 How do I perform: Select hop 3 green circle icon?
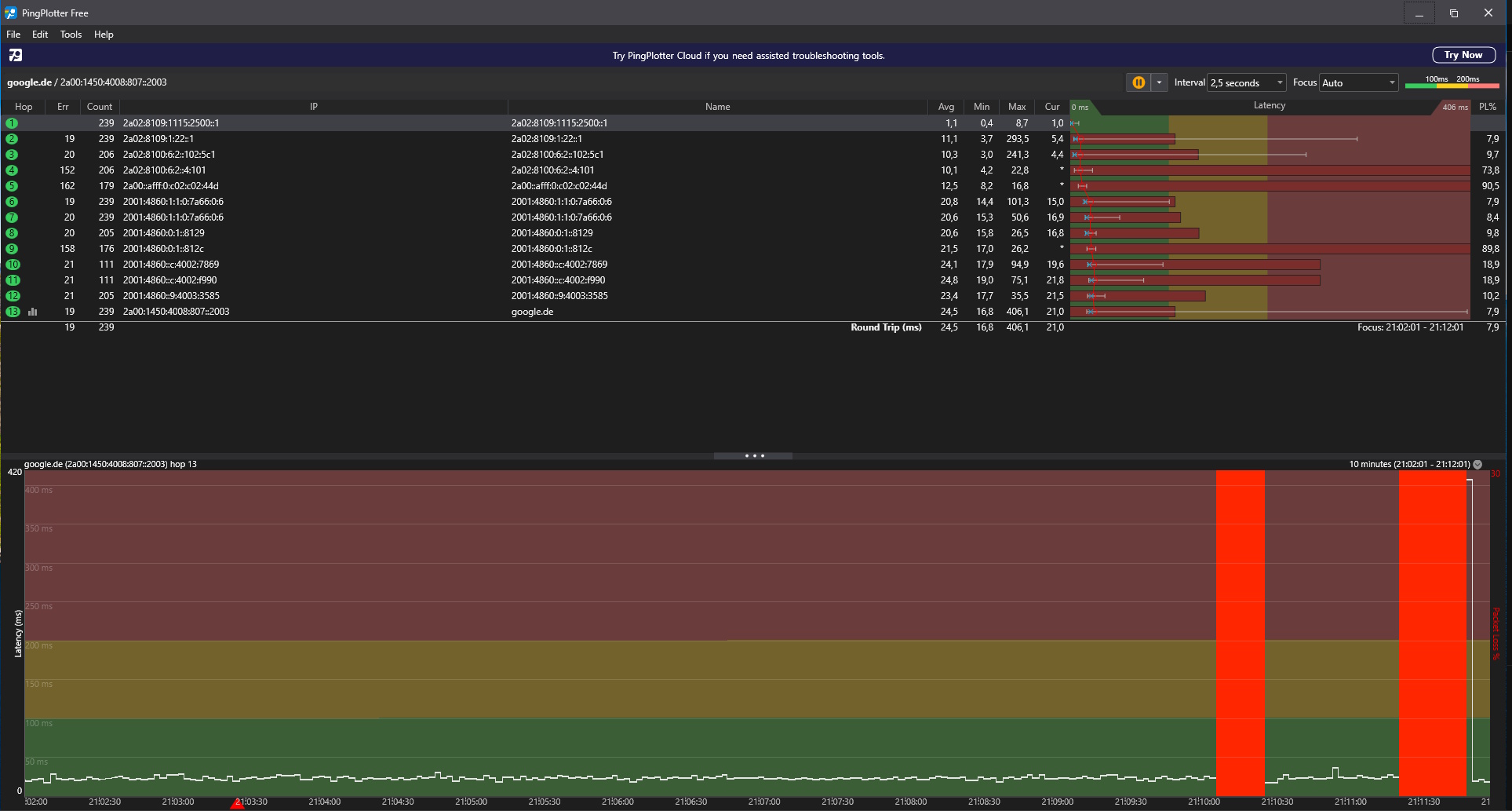click(12, 155)
